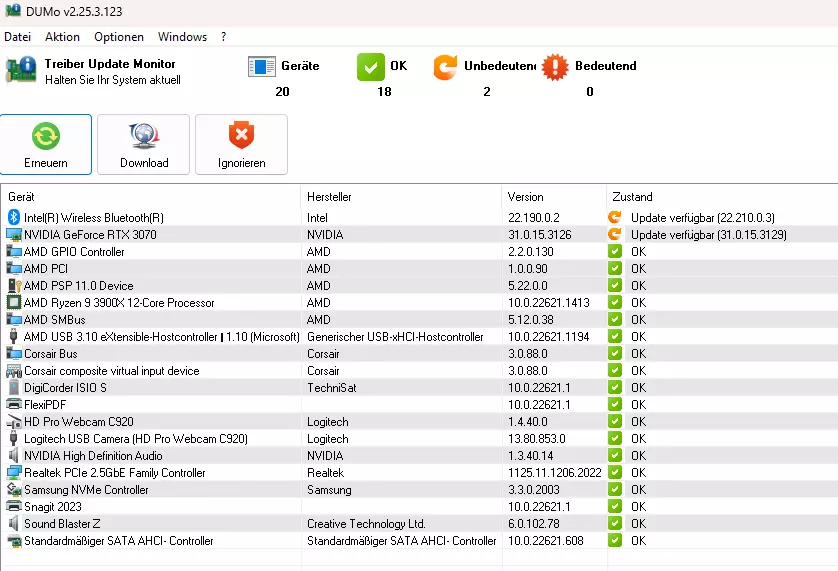Image resolution: width=838 pixels, height=571 pixels.
Task: Open the question mark help menu
Action: [x=223, y=37]
